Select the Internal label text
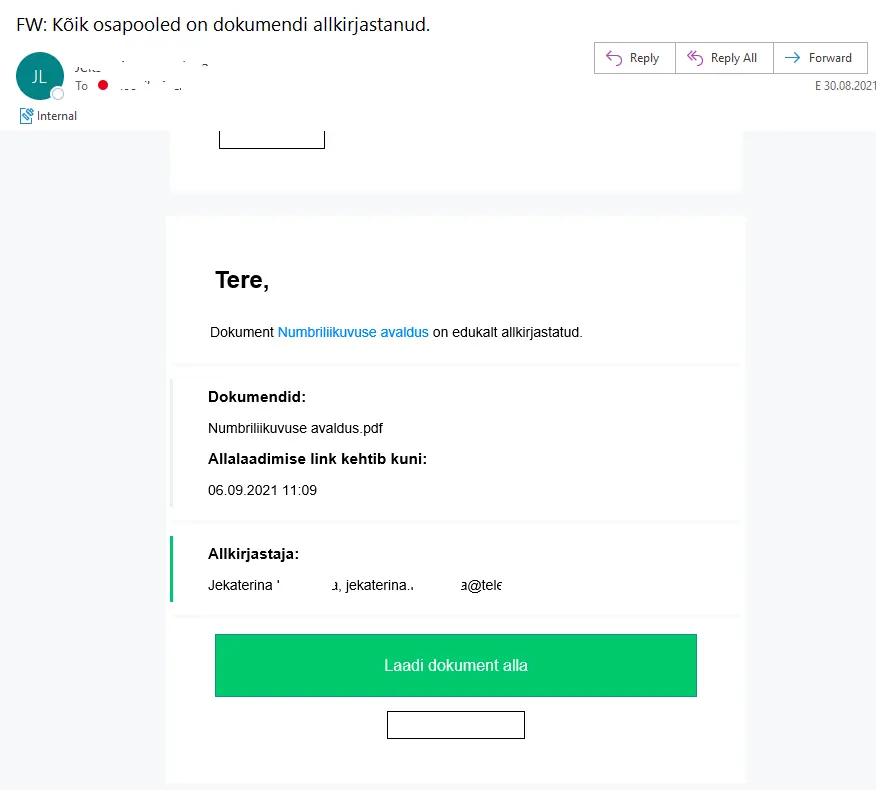The width and height of the screenshot is (876, 790). [56, 116]
